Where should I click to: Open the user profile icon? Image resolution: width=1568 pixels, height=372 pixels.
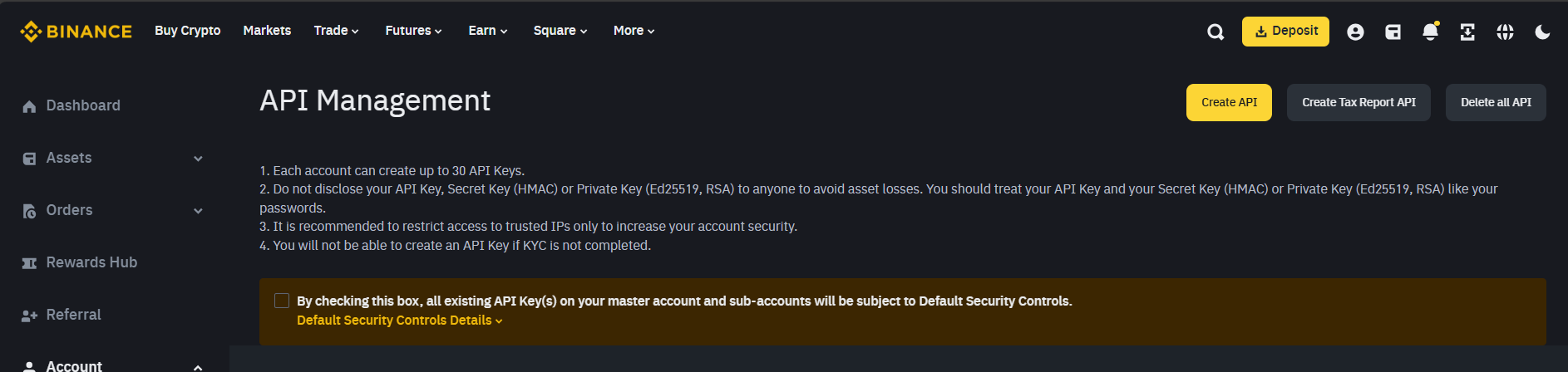coord(1355,32)
